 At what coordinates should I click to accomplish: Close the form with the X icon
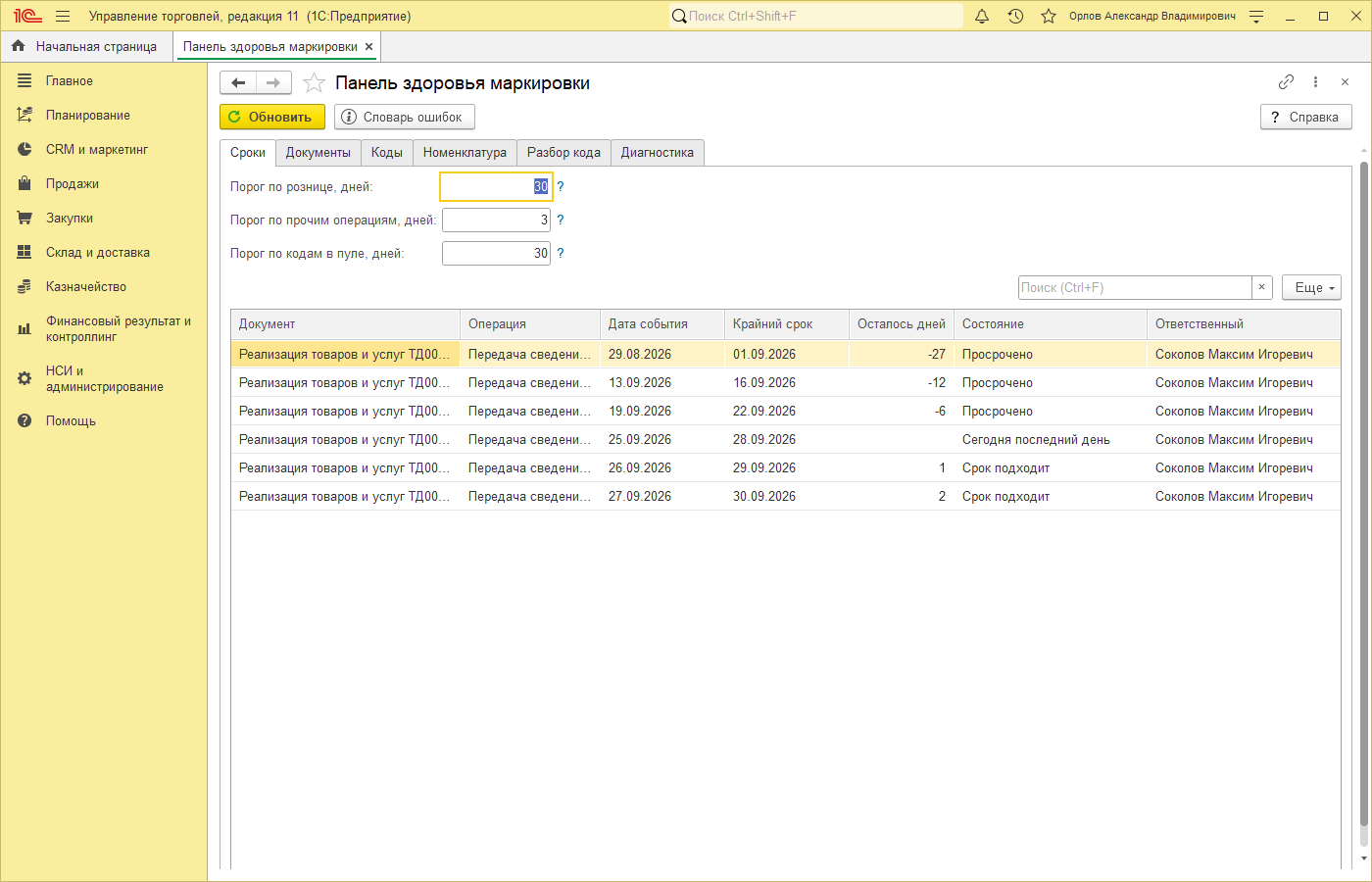click(x=1346, y=82)
